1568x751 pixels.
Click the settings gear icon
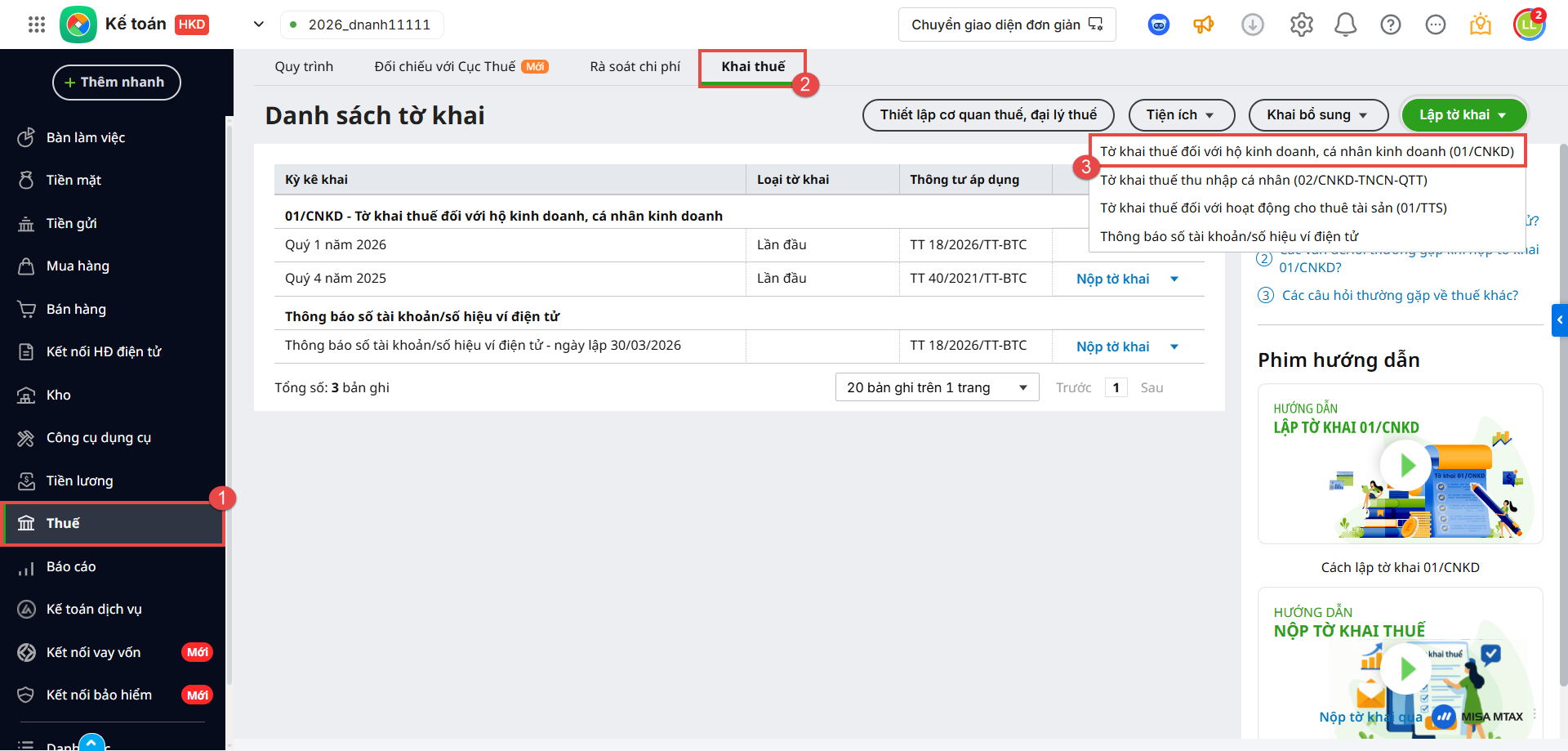click(x=1301, y=25)
